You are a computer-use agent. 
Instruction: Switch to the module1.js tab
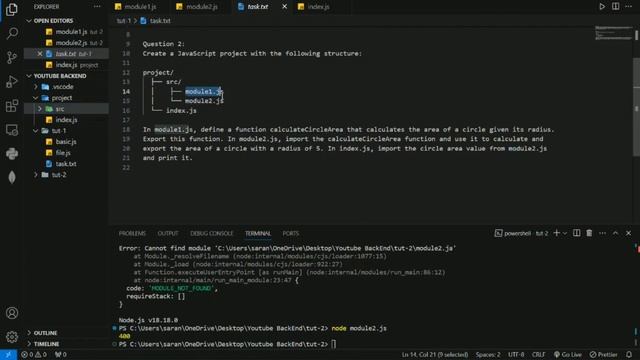coord(140,7)
